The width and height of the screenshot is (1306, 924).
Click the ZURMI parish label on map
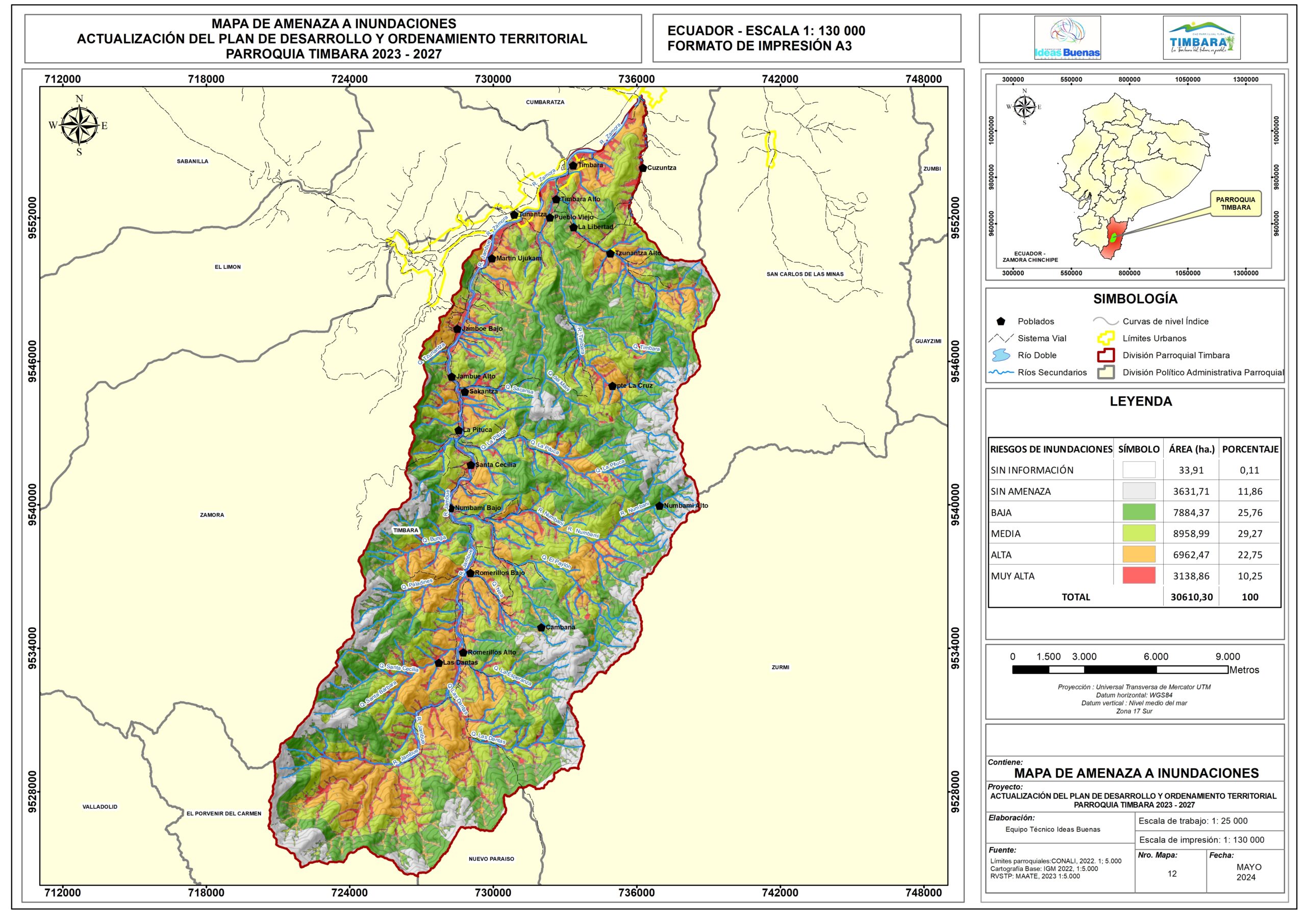781,667
